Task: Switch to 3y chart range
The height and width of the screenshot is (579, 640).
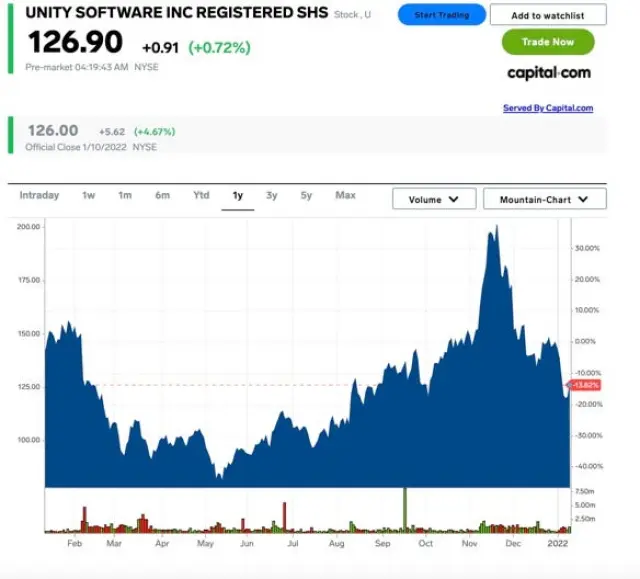Action: [x=272, y=196]
